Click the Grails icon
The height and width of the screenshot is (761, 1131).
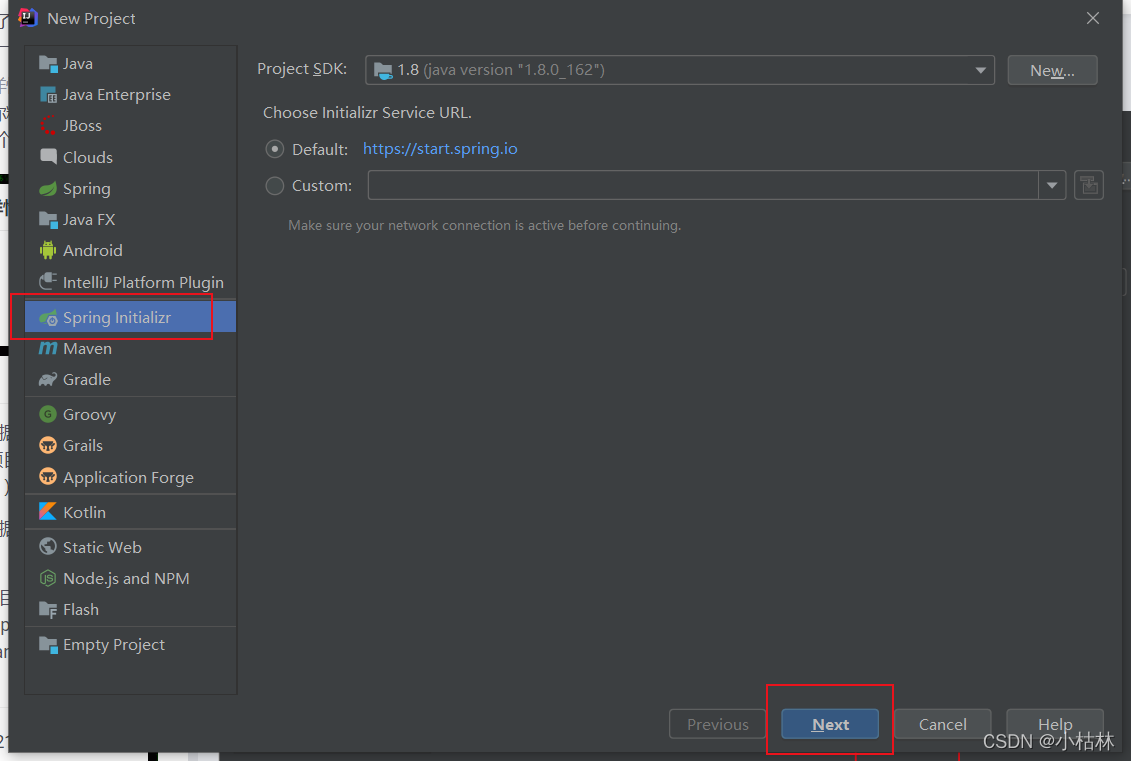[x=48, y=445]
